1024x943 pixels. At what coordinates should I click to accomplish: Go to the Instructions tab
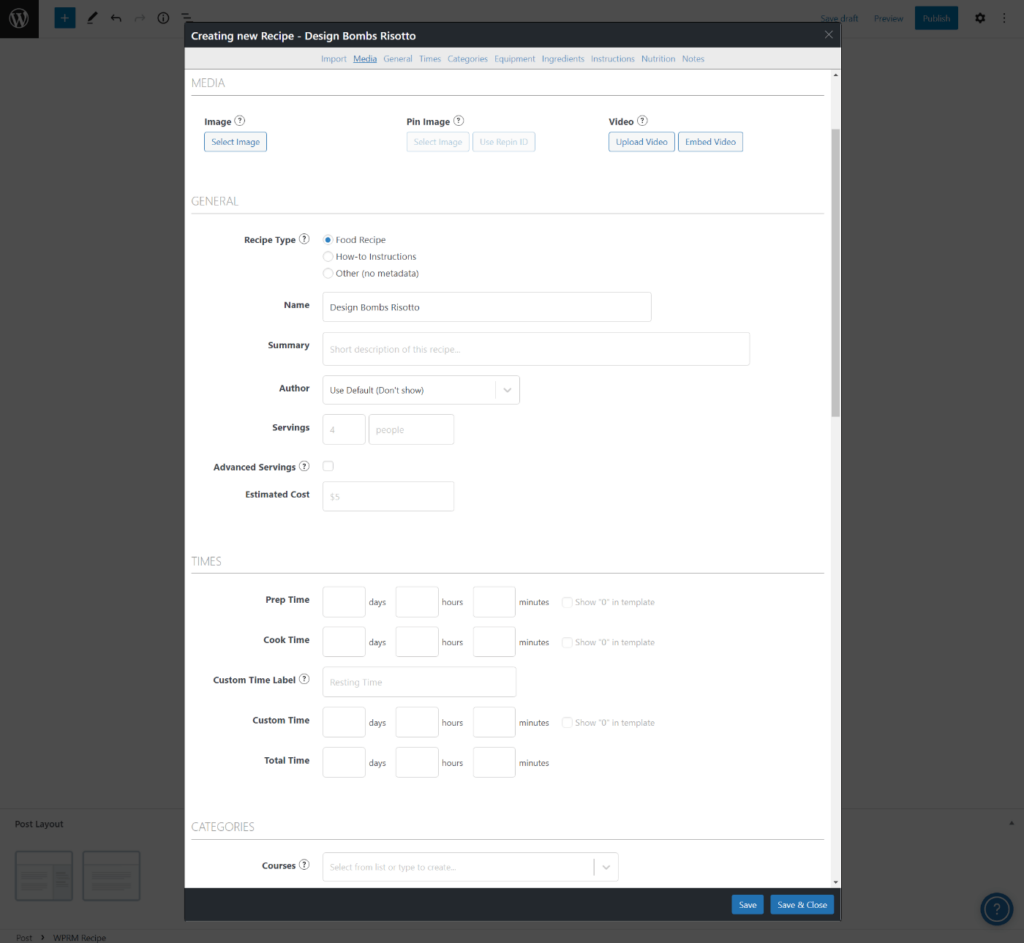pyautogui.click(x=613, y=59)
